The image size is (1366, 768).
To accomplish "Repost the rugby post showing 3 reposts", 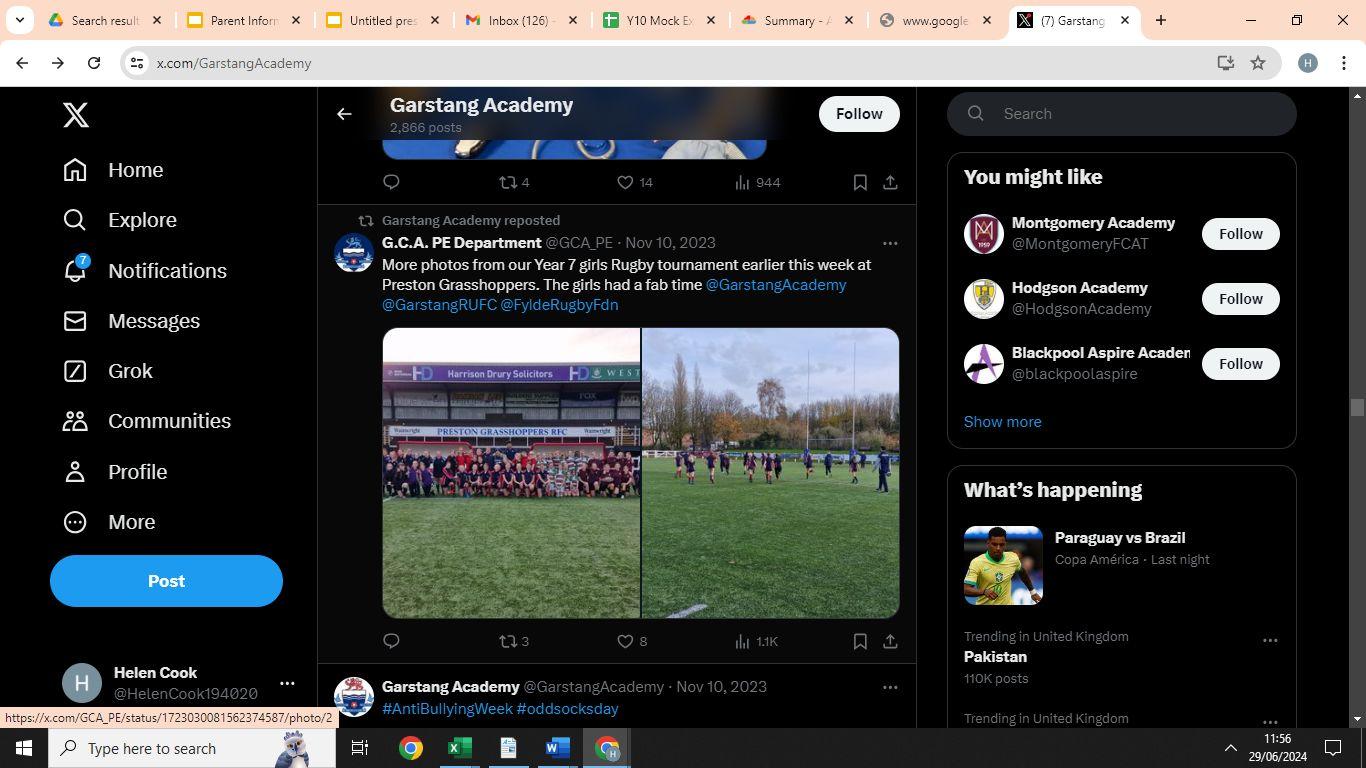I will click(514, 641).
